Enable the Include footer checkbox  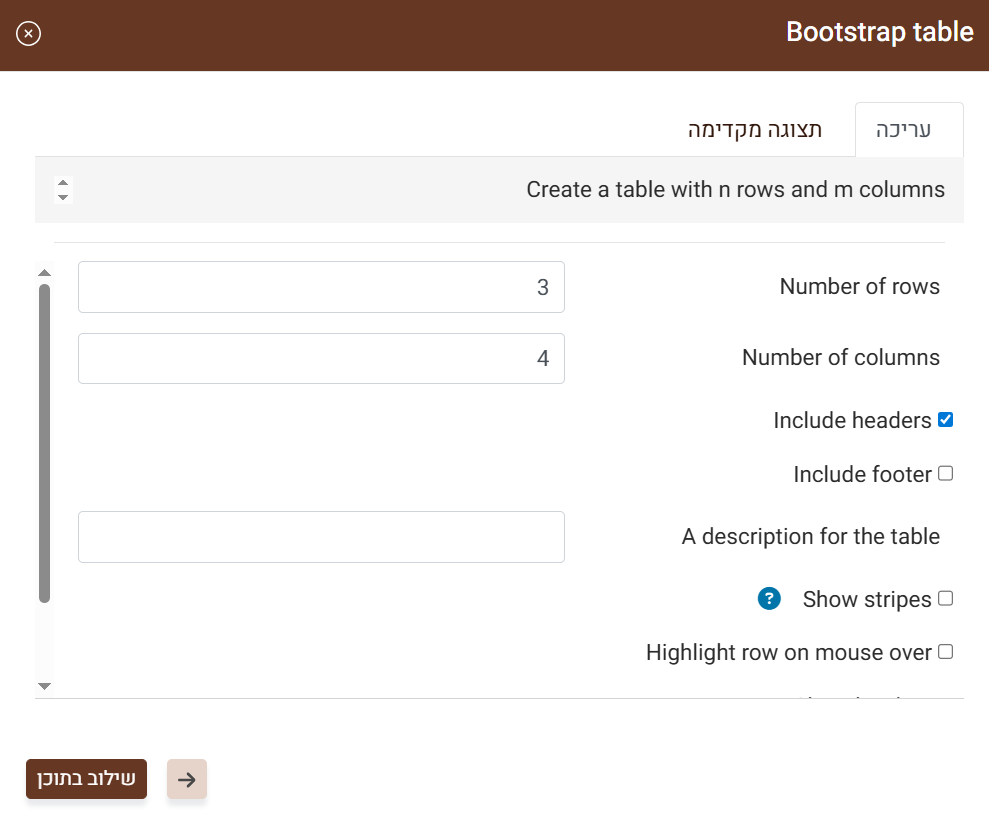[945, 474]
